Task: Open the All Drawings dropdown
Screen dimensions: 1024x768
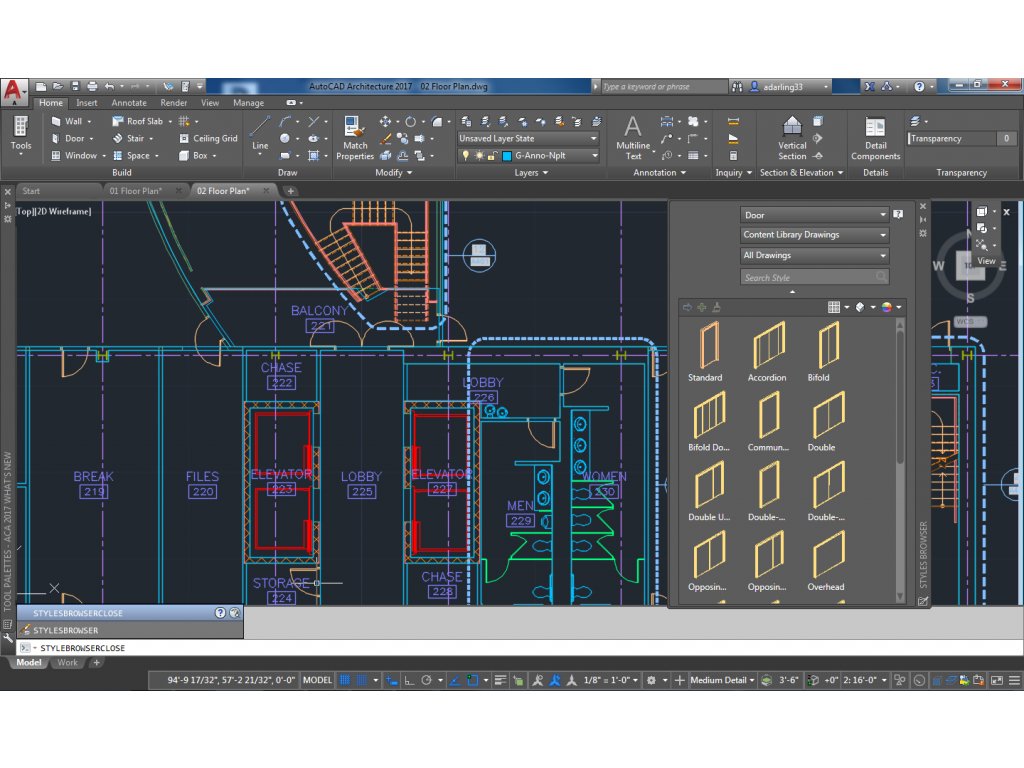Action: (814, 255)
